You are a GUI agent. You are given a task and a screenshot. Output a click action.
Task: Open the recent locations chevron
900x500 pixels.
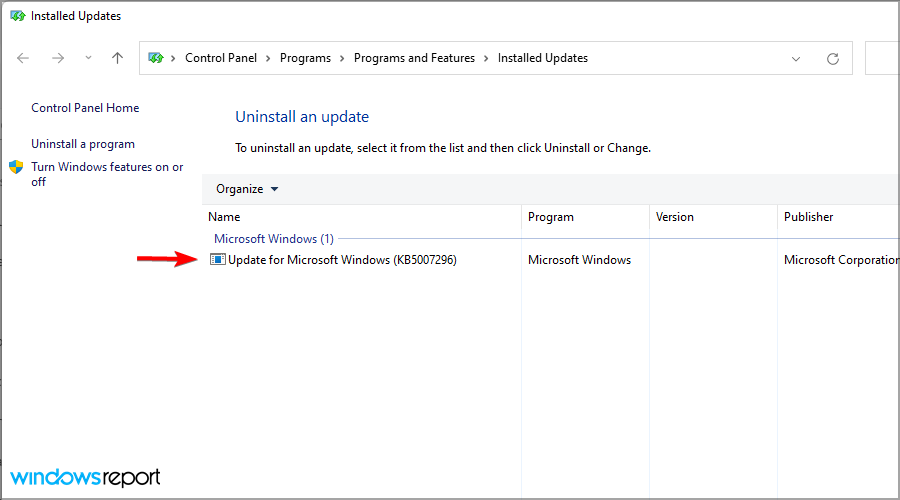tap(88, 58)
